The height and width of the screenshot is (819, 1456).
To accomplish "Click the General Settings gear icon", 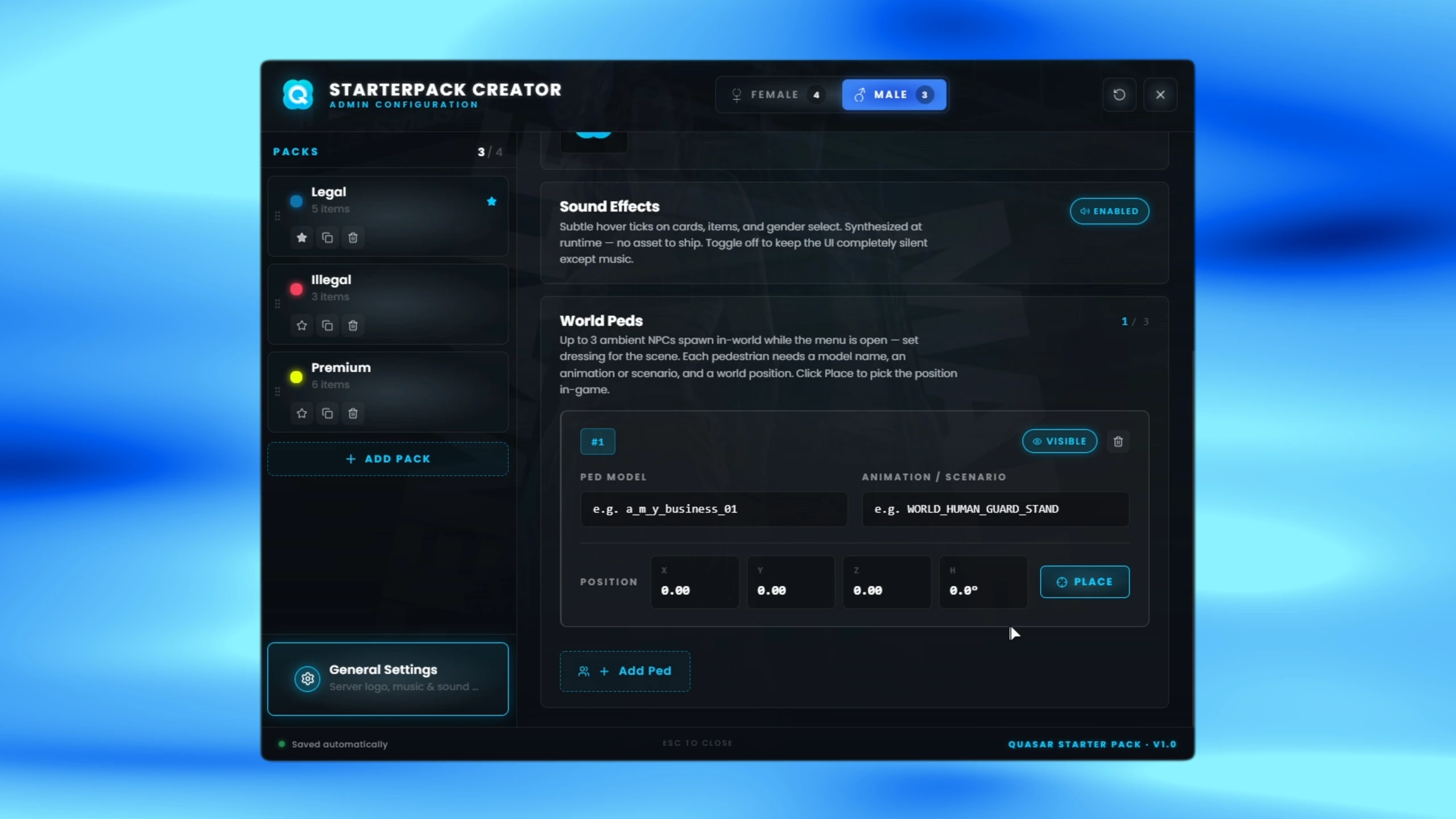I will click(308, 679).
